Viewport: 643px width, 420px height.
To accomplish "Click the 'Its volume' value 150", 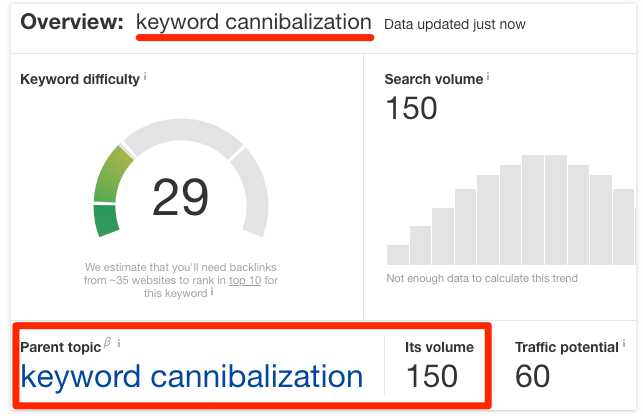I will (431, 376).
